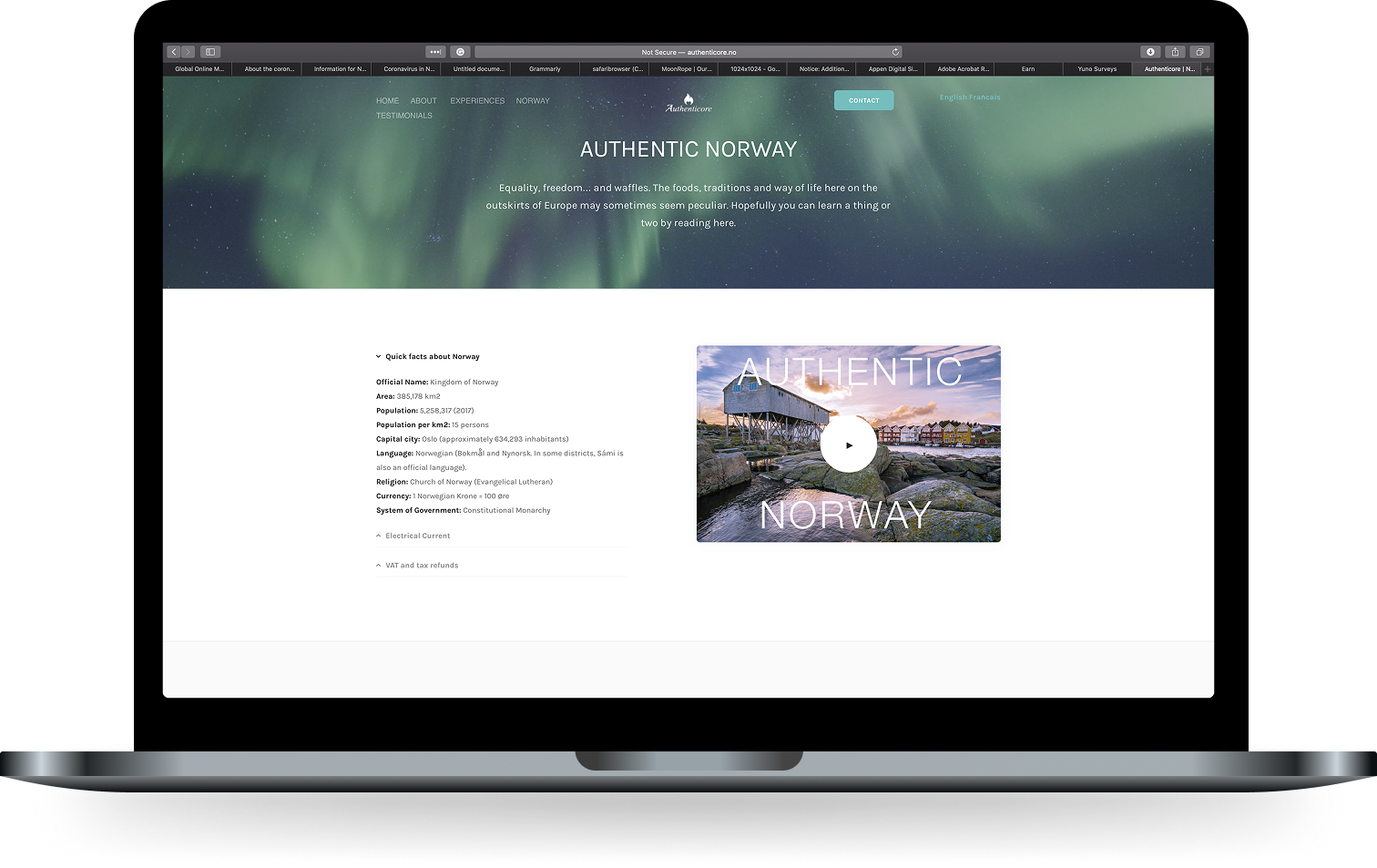Toggle the Safari sidebar
The width and height of the screenshot is (1377, 868).
click(x=210, y=52)
